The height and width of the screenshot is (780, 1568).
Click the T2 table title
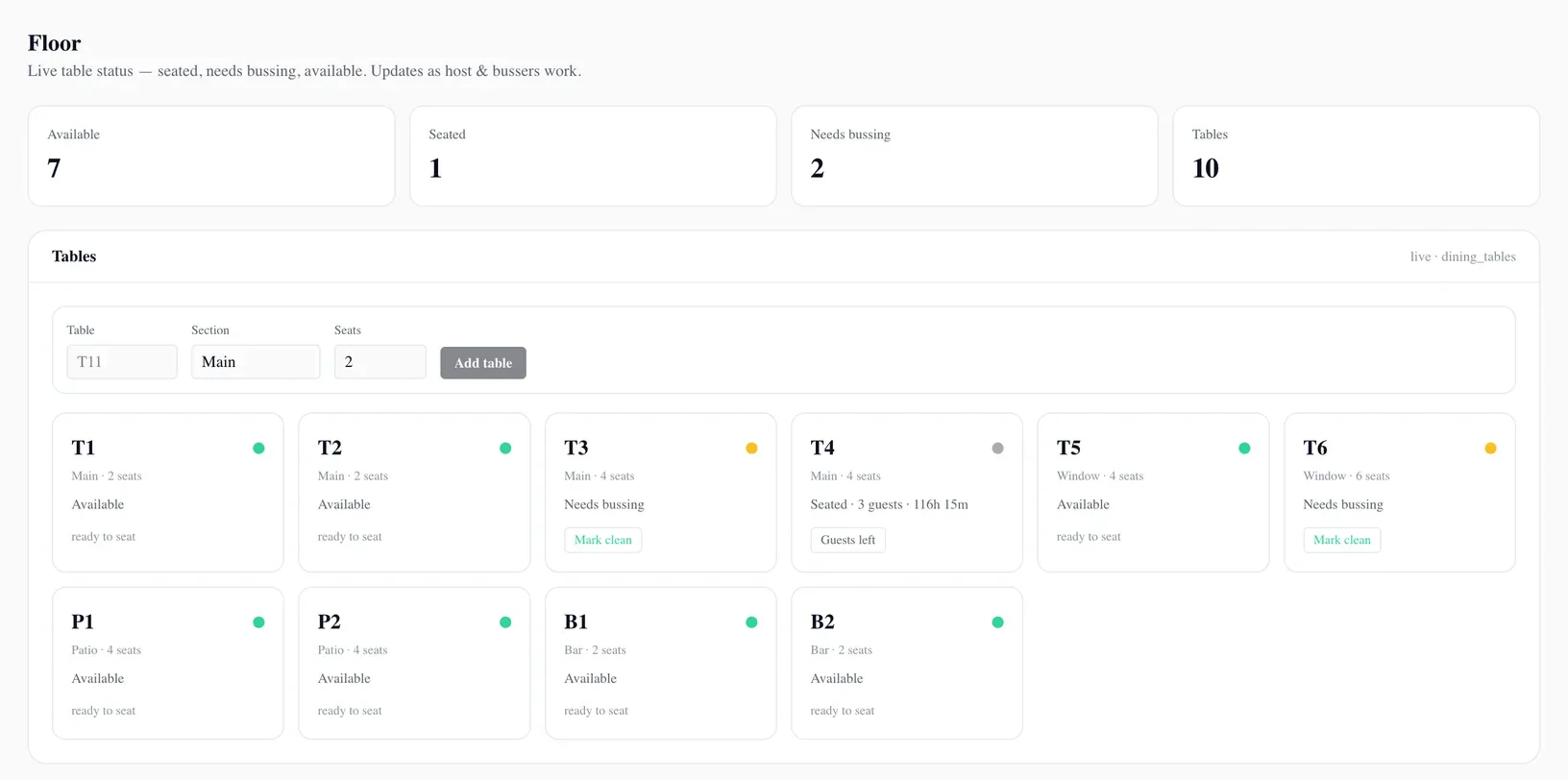(x=330, y=449)
